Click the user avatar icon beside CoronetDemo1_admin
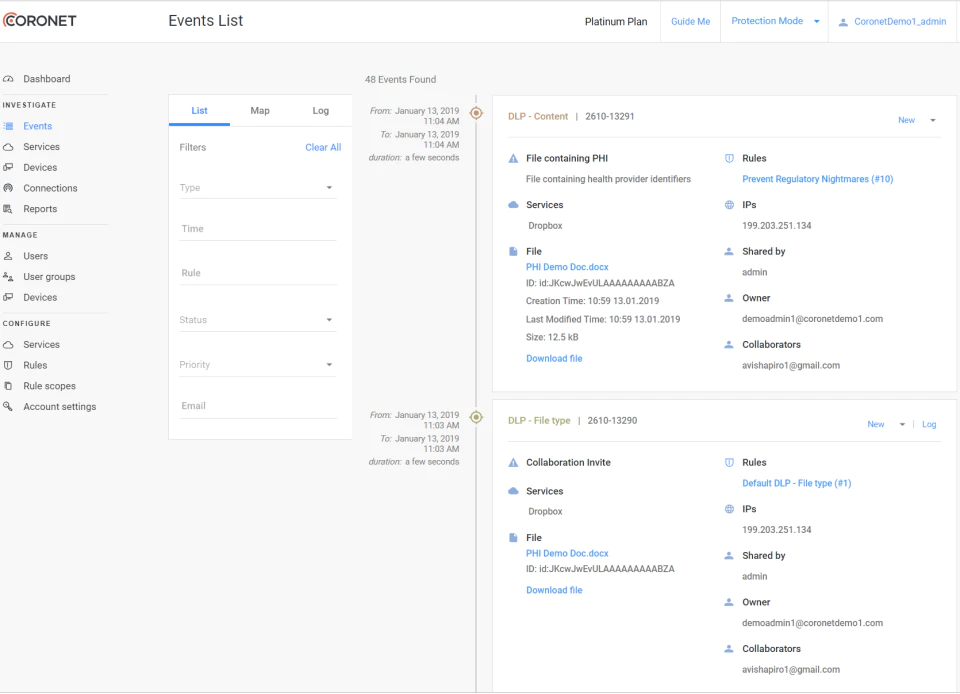 pos(843,22)
